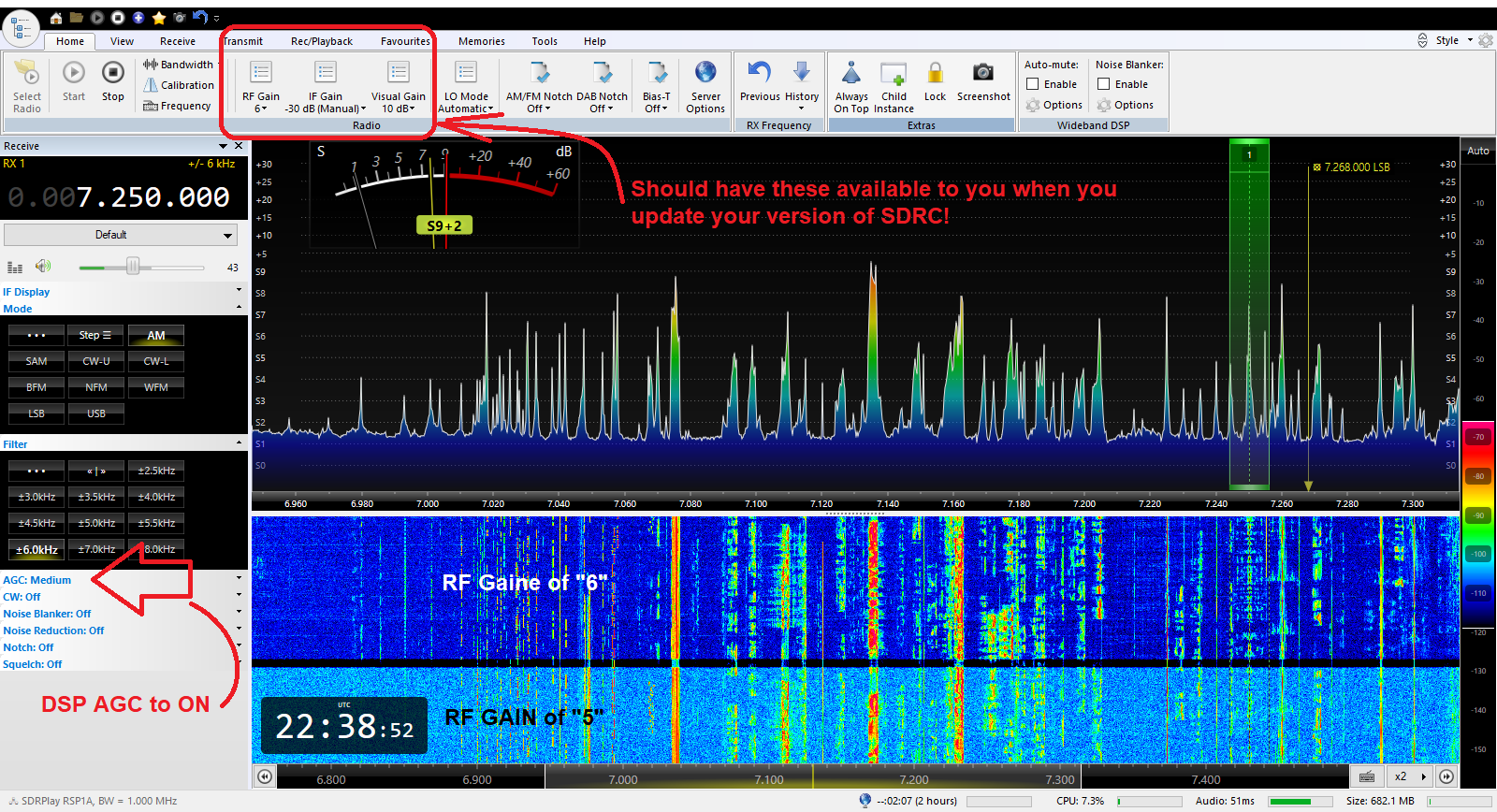Click Previous frequency arrow icon
Screen dimensions: 1497x812
pyautogui.click(x=760, y=73)
